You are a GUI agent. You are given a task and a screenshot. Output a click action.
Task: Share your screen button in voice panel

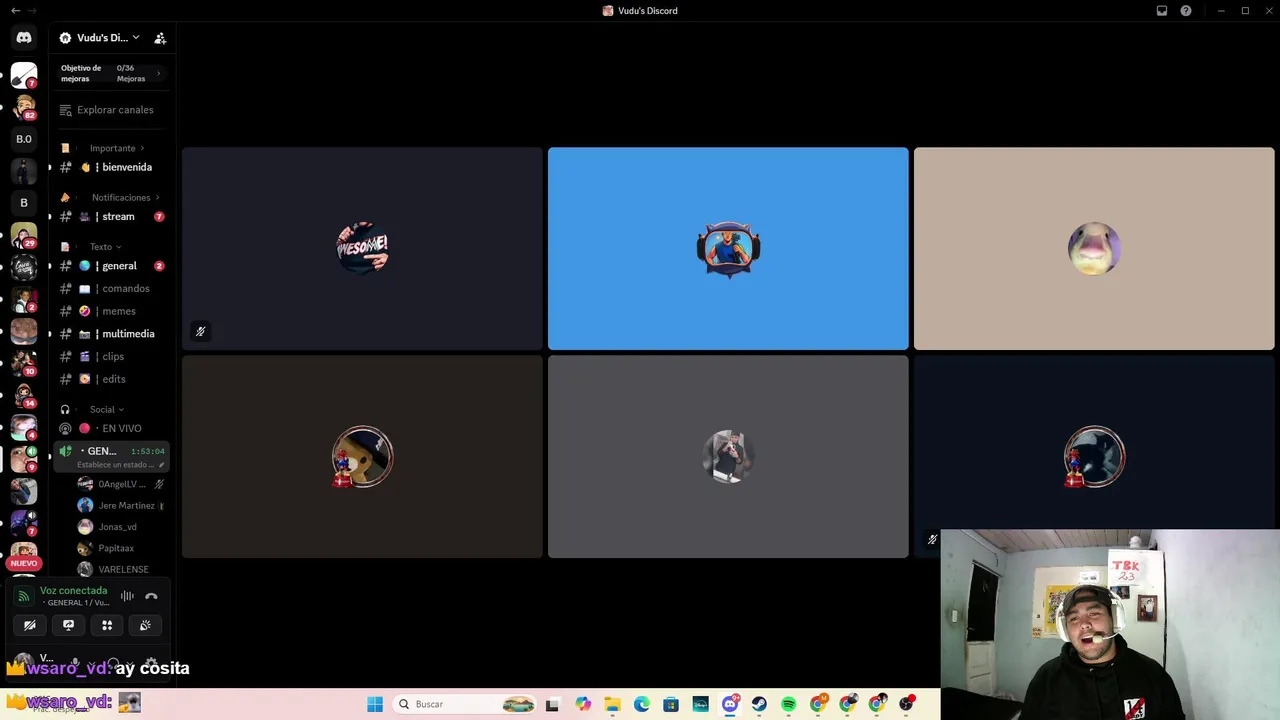click(x=68, y=625)
